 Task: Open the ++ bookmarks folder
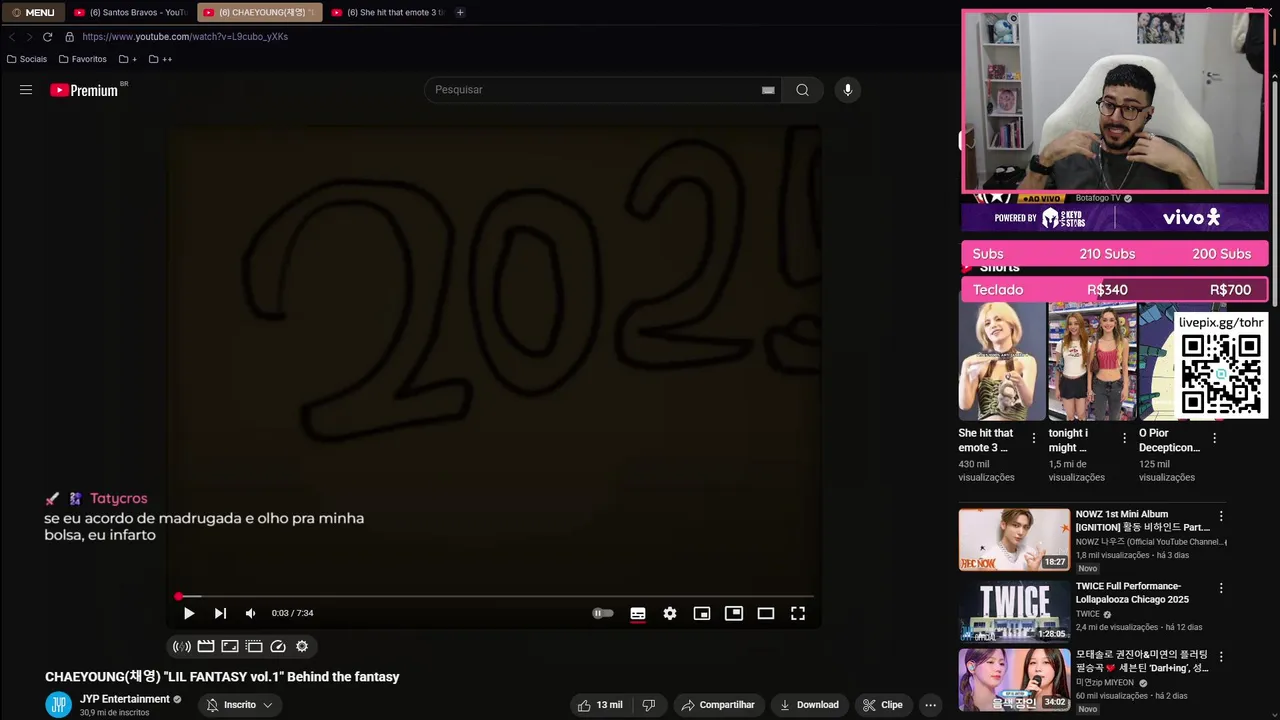[x=160, y=59]
